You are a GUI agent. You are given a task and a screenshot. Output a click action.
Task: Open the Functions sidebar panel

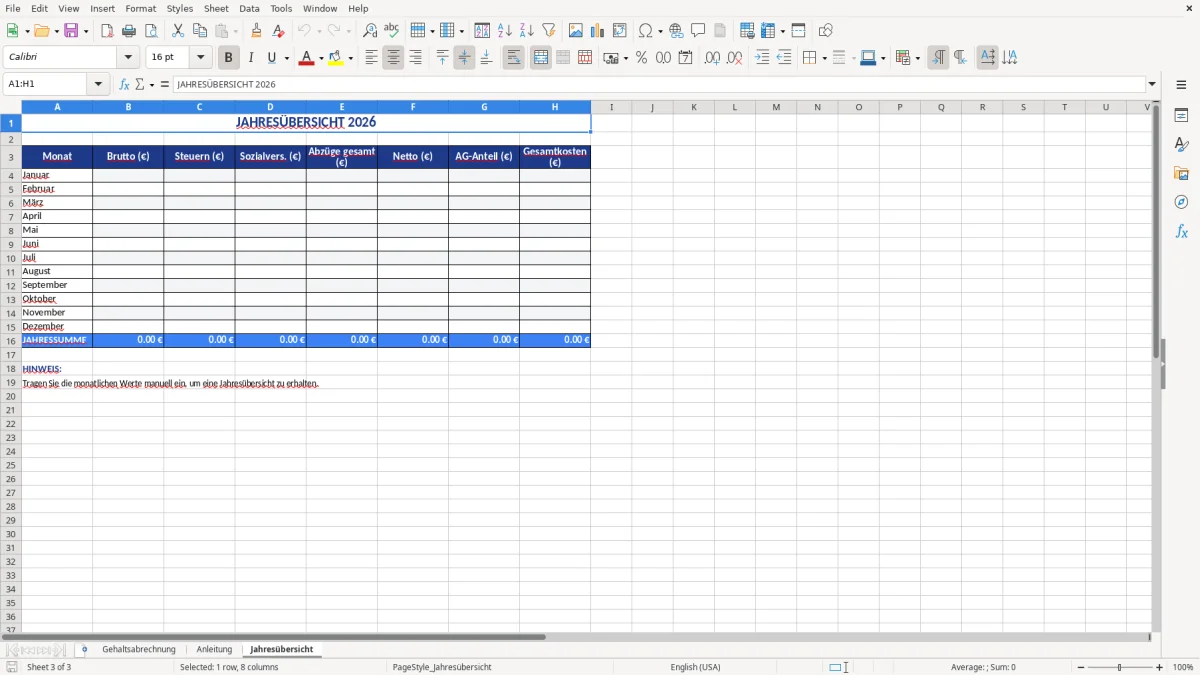(x=1182, y=231)
